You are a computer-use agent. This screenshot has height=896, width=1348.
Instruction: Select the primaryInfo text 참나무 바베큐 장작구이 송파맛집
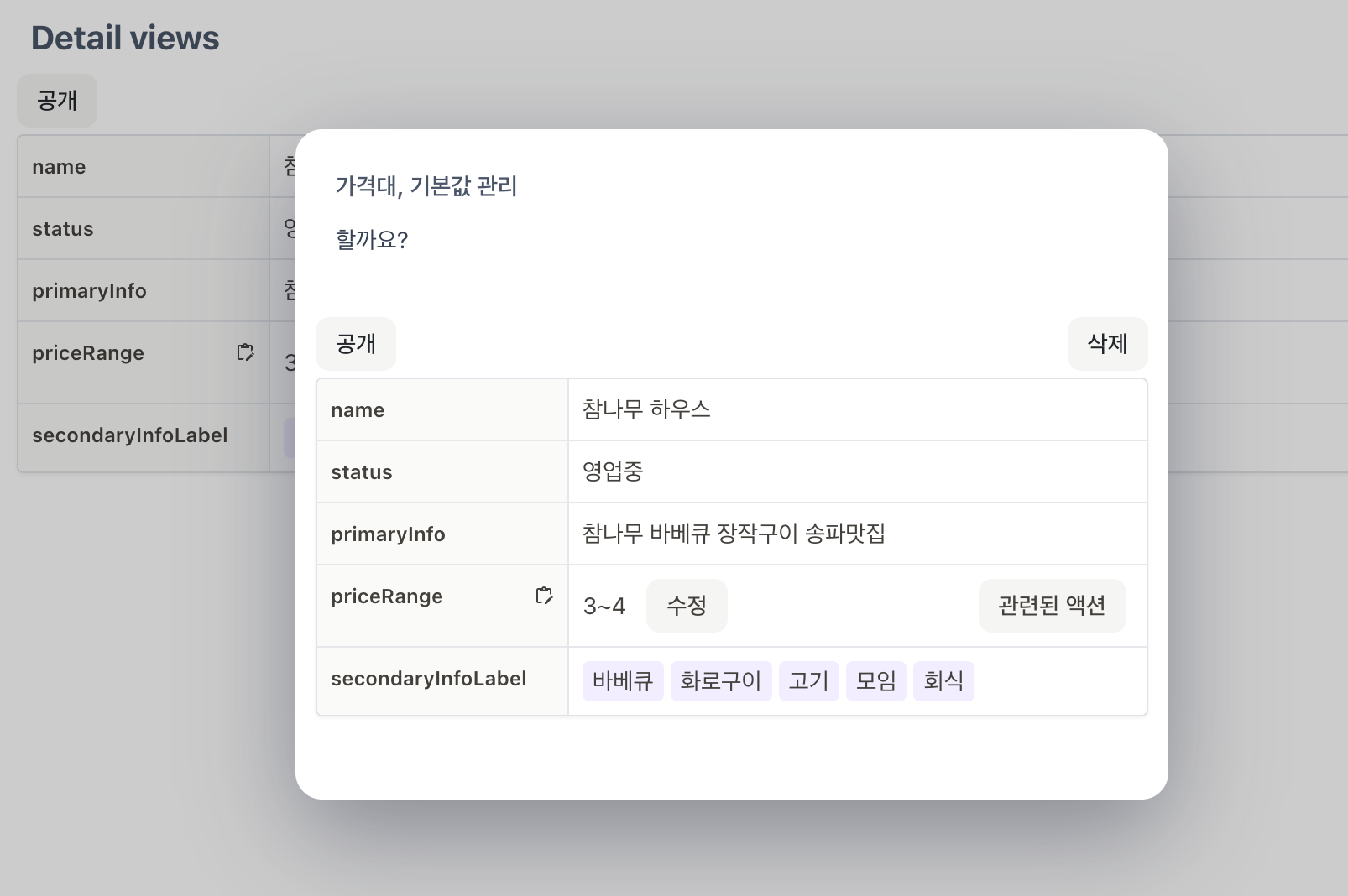pos(735,534)
